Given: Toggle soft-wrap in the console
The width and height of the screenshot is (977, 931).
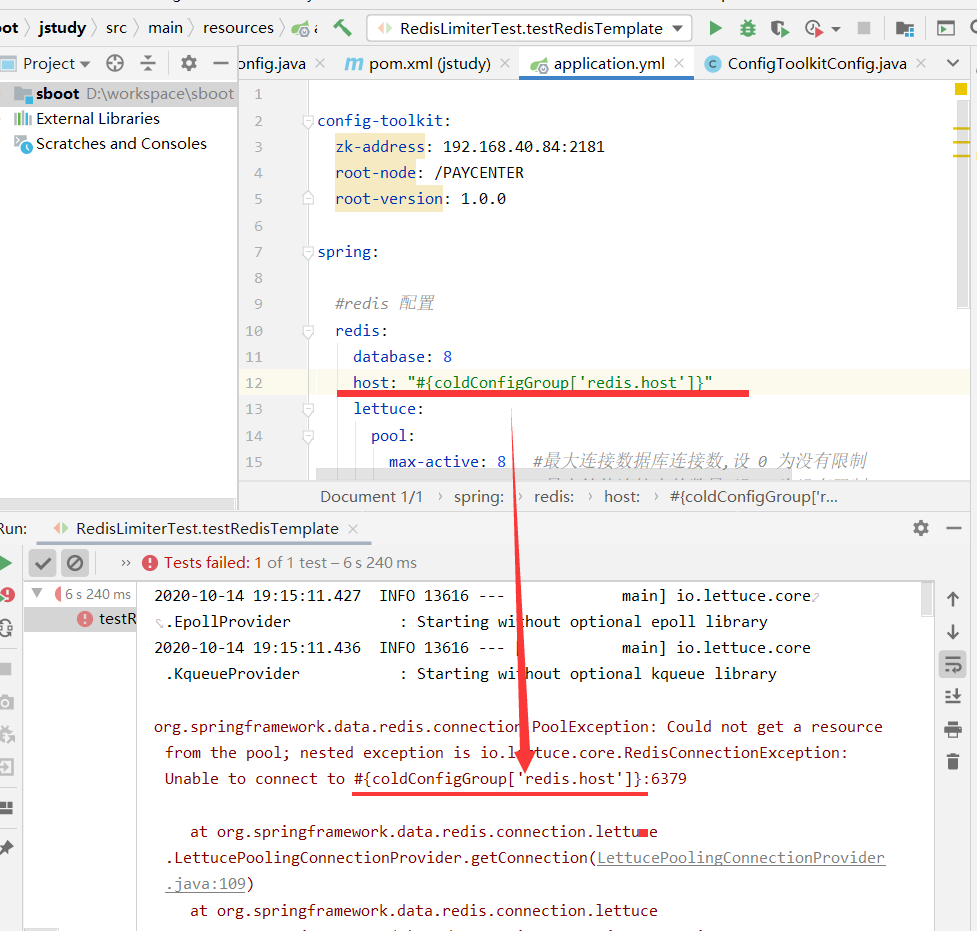Looking at the screenshot, I should point(953,664).
